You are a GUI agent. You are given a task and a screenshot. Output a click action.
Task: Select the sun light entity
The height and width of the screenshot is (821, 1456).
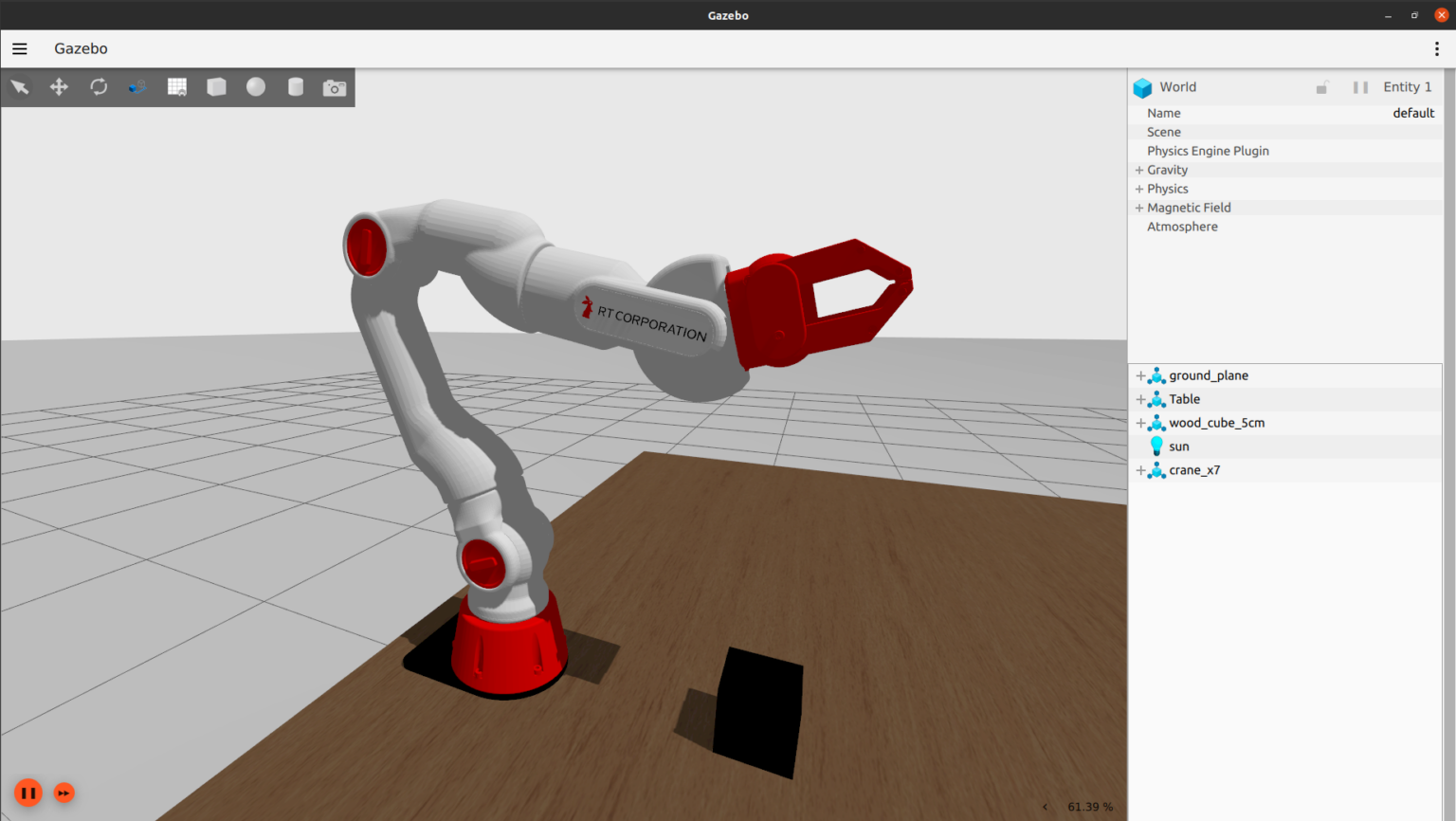tap(1178, 447)
